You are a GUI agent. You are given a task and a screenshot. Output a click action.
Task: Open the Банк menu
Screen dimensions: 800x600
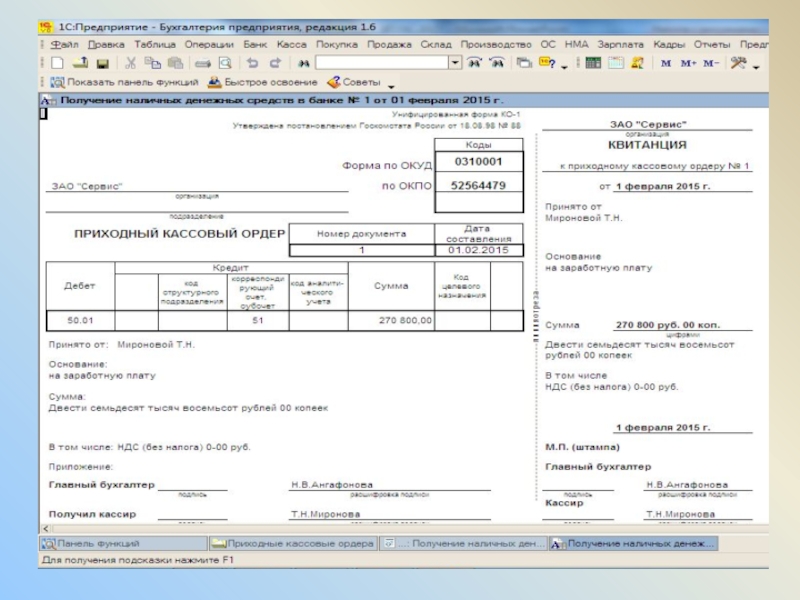tap(254, 45)
